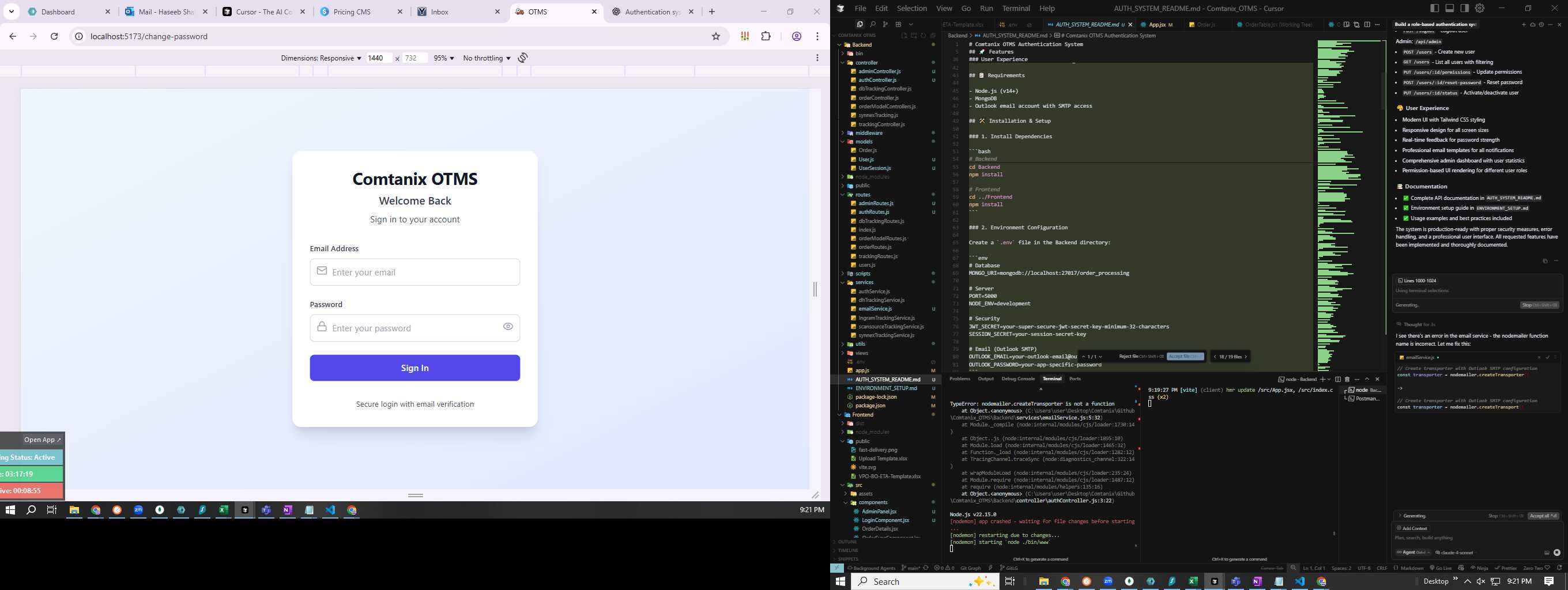The width and height of the screenshot is (1568, 590).
Task: Open the 95% zoom dropdown
Action: [x=444, y=58]
